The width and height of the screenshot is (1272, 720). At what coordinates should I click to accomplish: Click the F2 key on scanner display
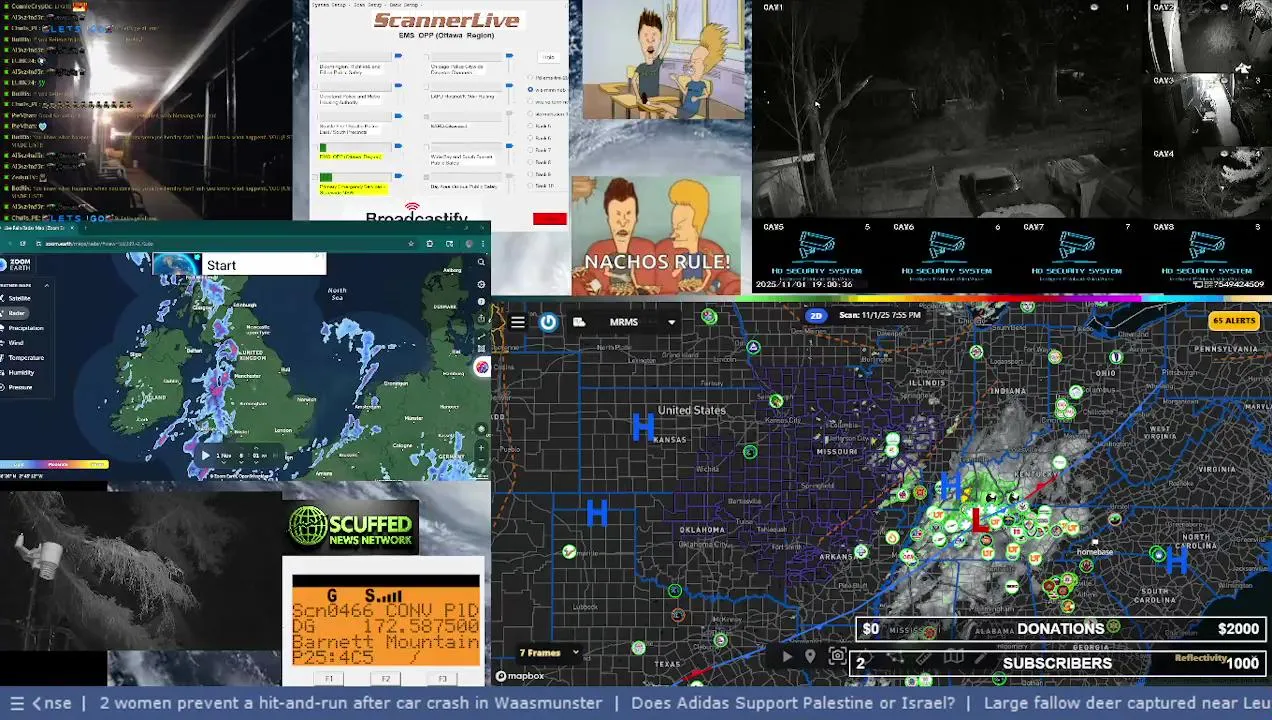click(x=385, y=679)
